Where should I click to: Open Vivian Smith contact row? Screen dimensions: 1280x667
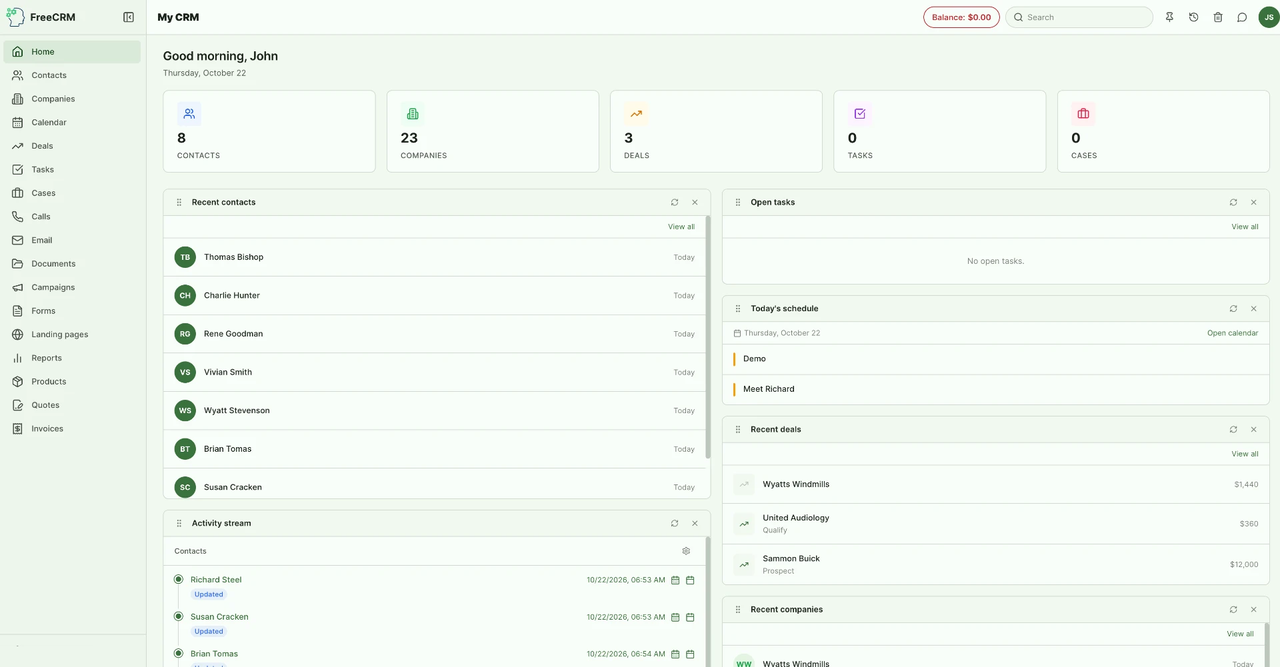click(x=435, y=372)
